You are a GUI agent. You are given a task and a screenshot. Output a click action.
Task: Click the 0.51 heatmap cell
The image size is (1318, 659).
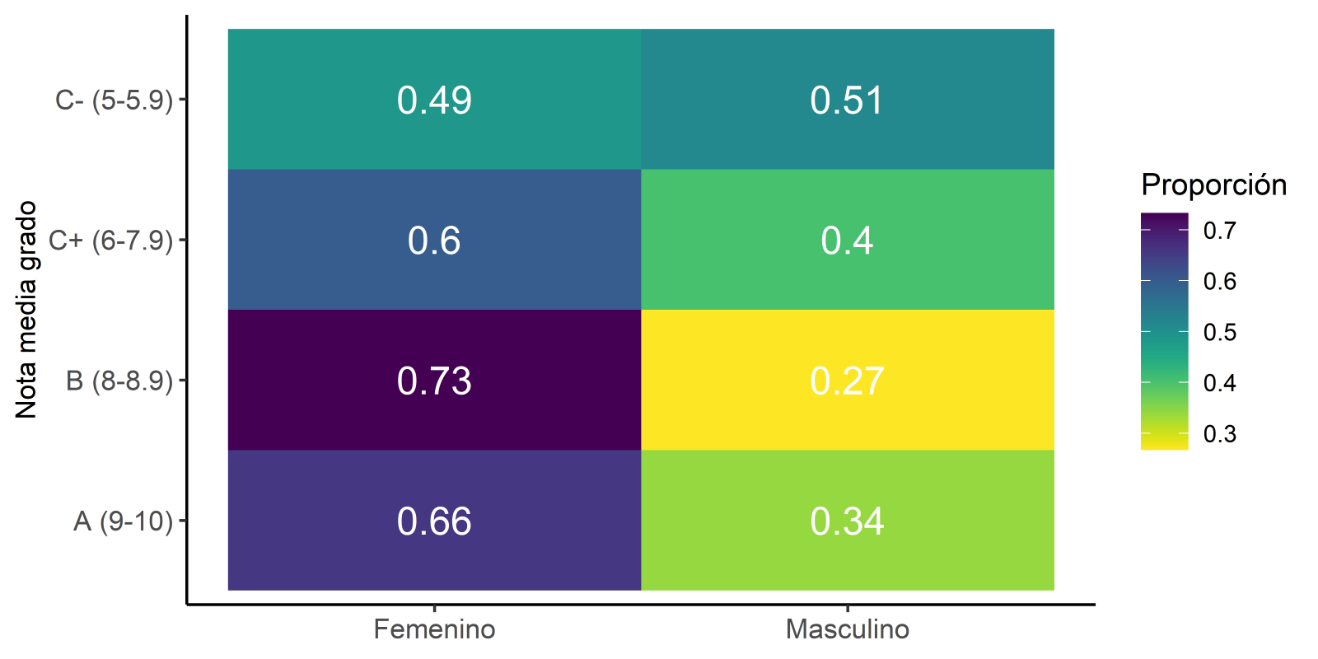tap(846, 100)
